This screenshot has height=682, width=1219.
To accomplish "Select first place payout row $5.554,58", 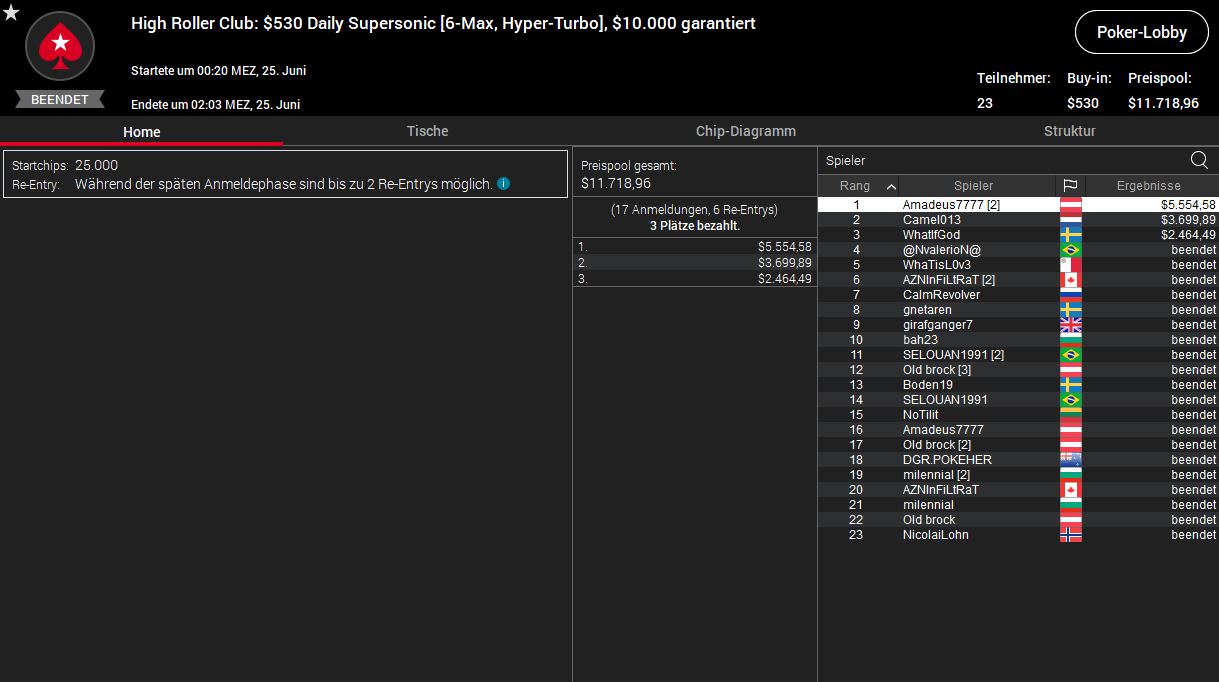I will 694,246.
